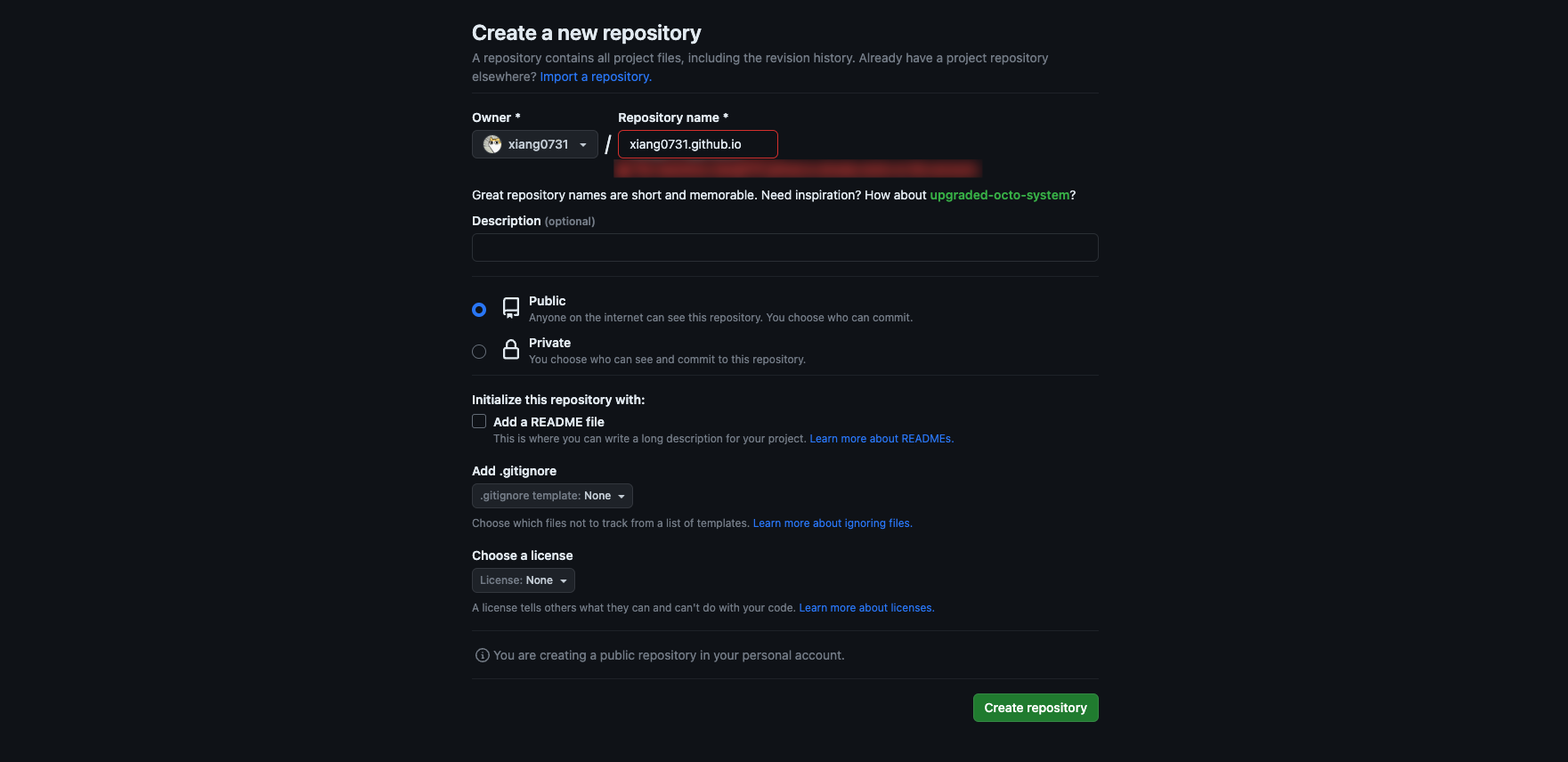Image resolution: width=1568 pixels, height=762 pixels.
Task: Click the Add a README file label
Action: [x=548, y=422]
